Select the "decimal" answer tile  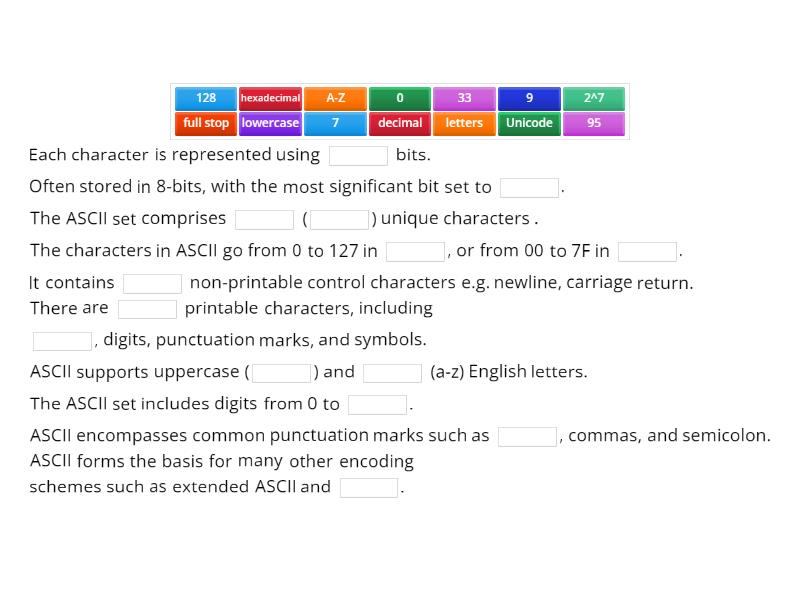pos(399,123)
